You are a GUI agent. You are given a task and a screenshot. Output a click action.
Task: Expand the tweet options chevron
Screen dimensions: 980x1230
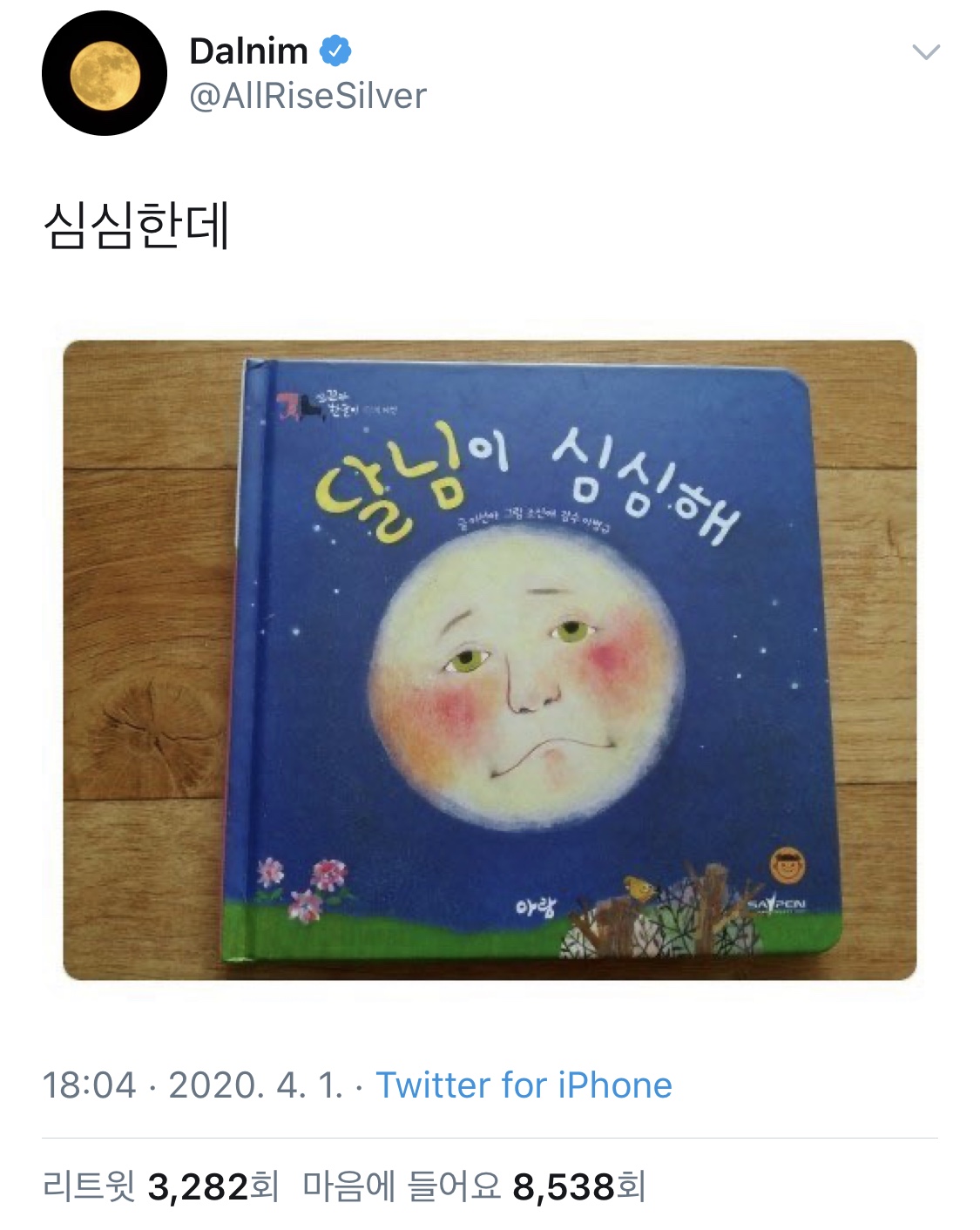(x=926, y=52)
